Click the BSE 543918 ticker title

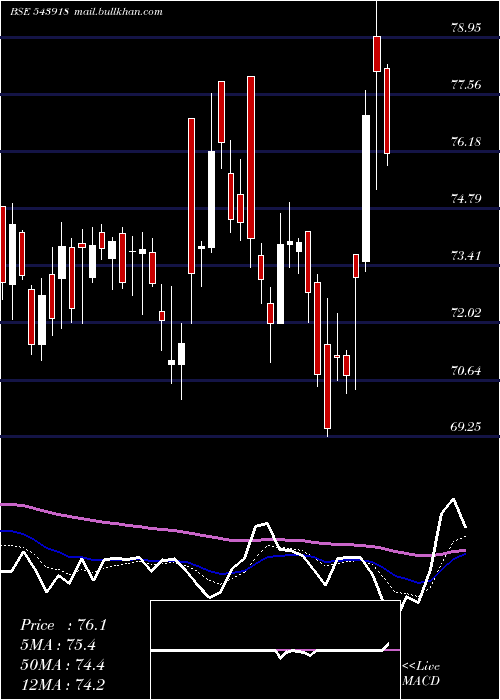click(39, 12)
